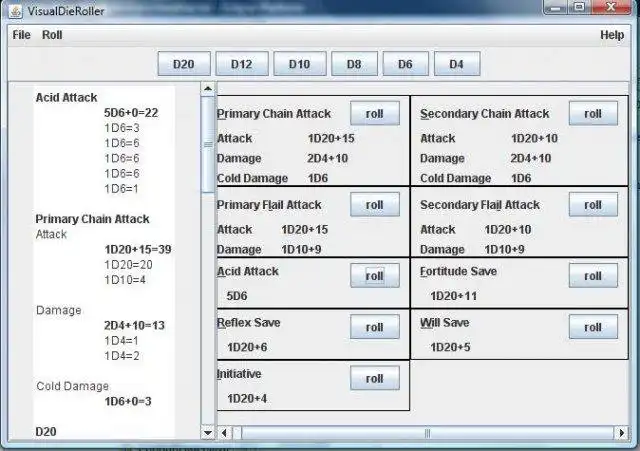This screenshot has height=451, width=640.
Task: Click the '1D20+5' Will Save value
Action: click(450, 347)
